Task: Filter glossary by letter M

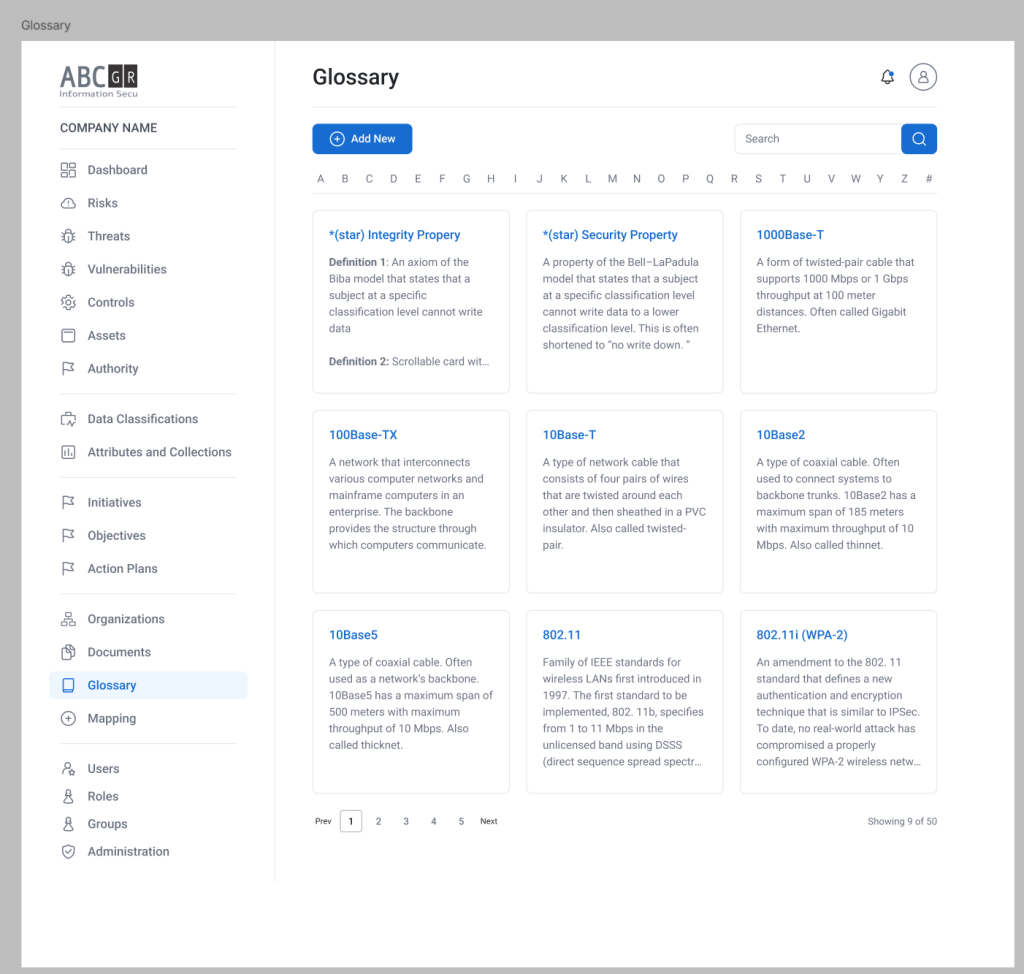Action: 612,179
